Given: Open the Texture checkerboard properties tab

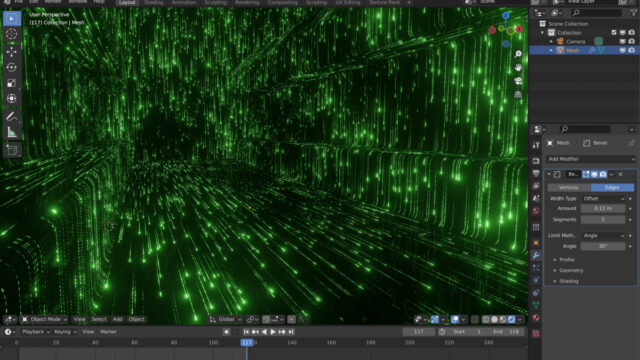Looking at the screenshot, I should 536,333.
